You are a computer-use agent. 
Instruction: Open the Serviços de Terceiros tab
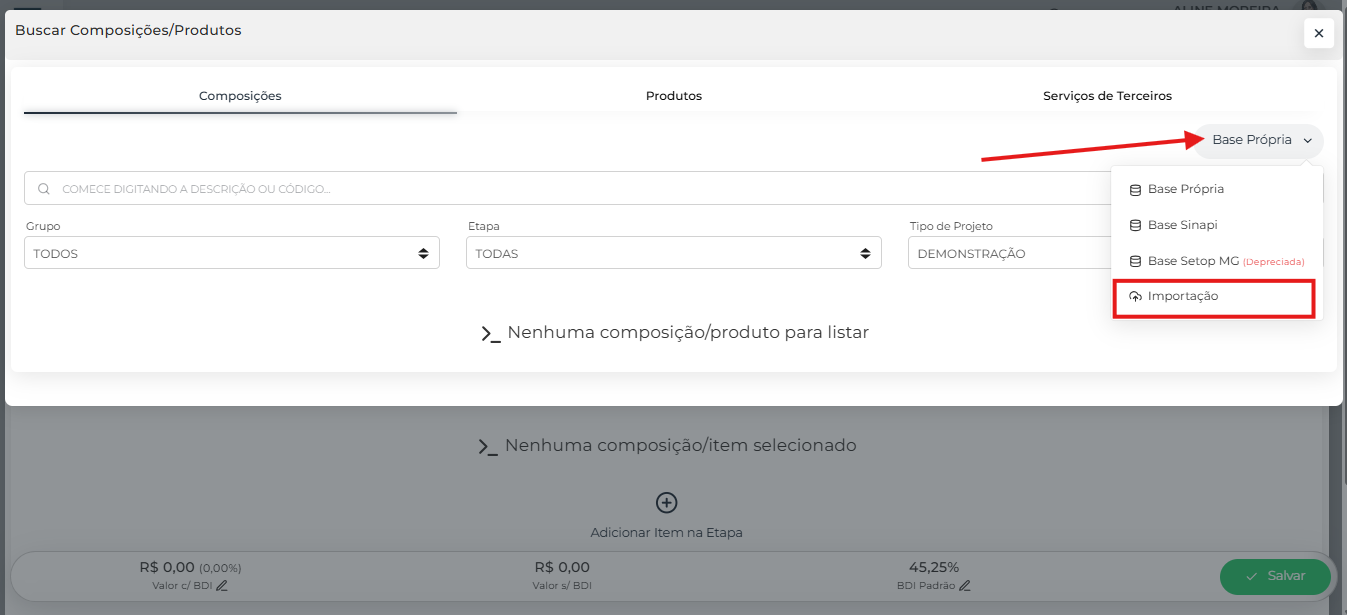coord(1106,96)
